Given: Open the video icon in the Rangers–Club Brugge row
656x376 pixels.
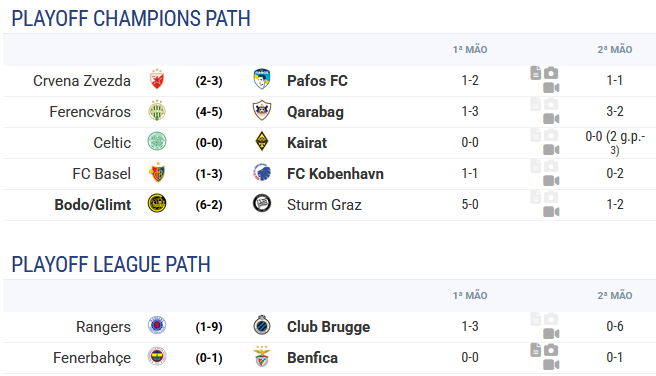Looking at the screenshot, I should [x=551, y=334].
